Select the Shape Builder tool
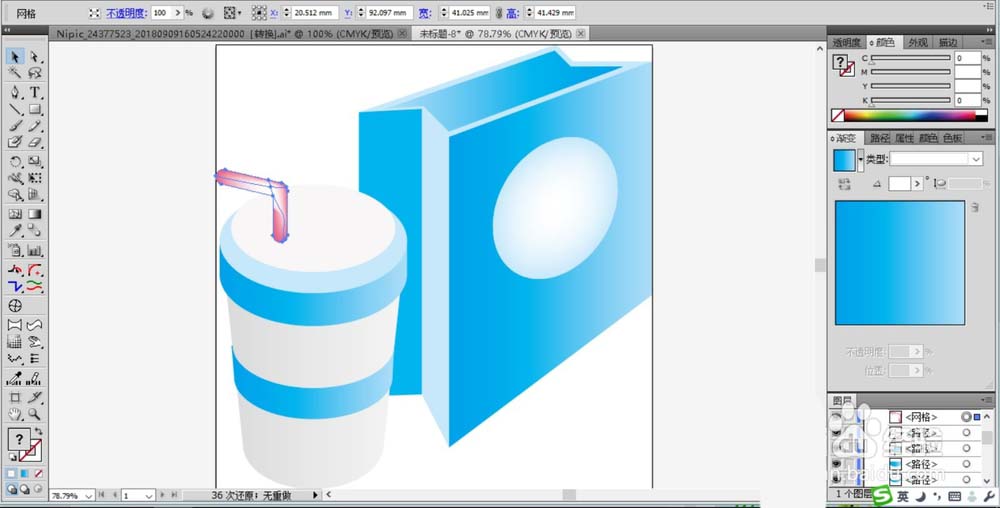1000x508 pixels. 15,195
